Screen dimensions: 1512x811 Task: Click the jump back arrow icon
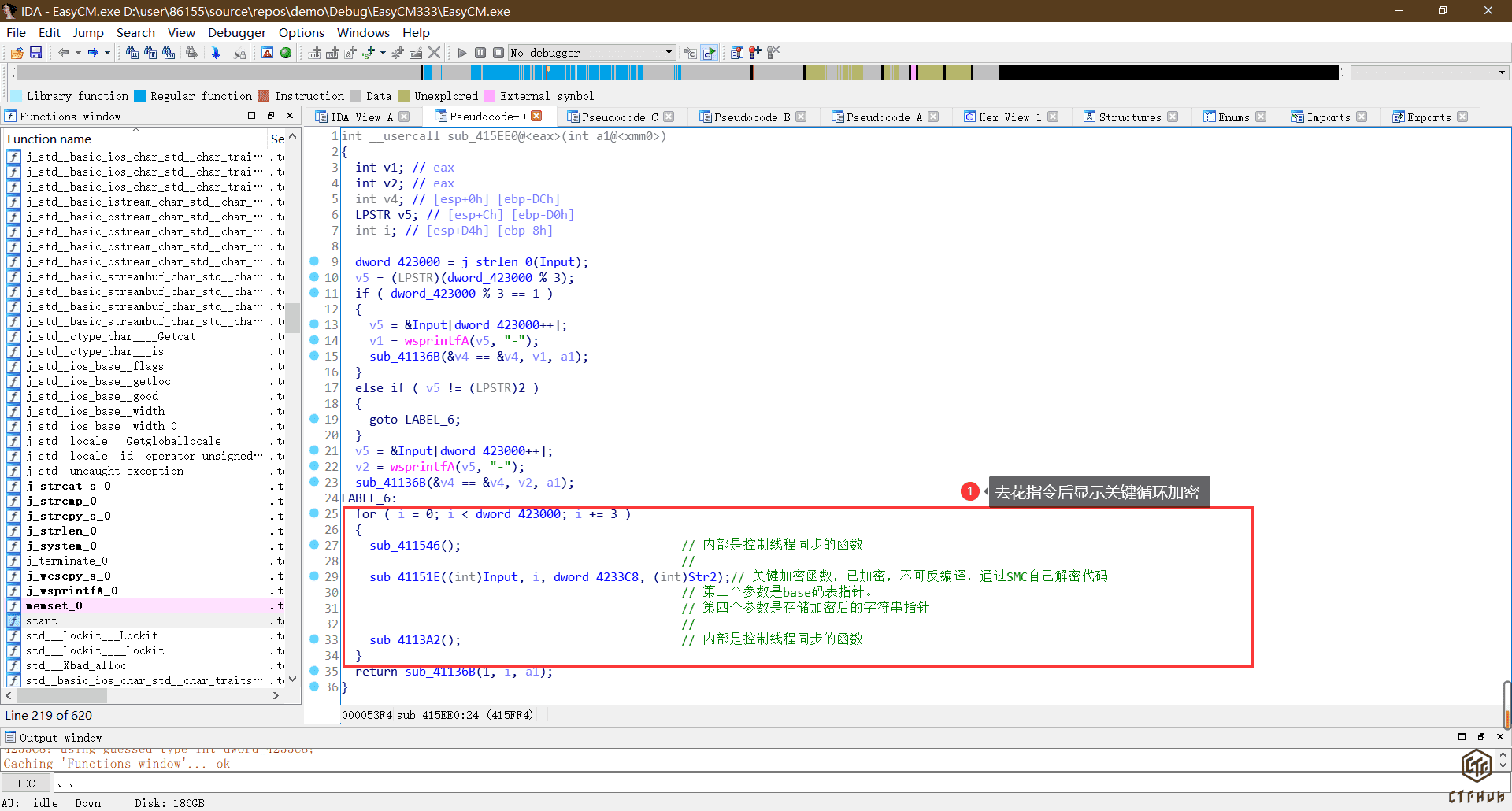(x=63, y=53)
